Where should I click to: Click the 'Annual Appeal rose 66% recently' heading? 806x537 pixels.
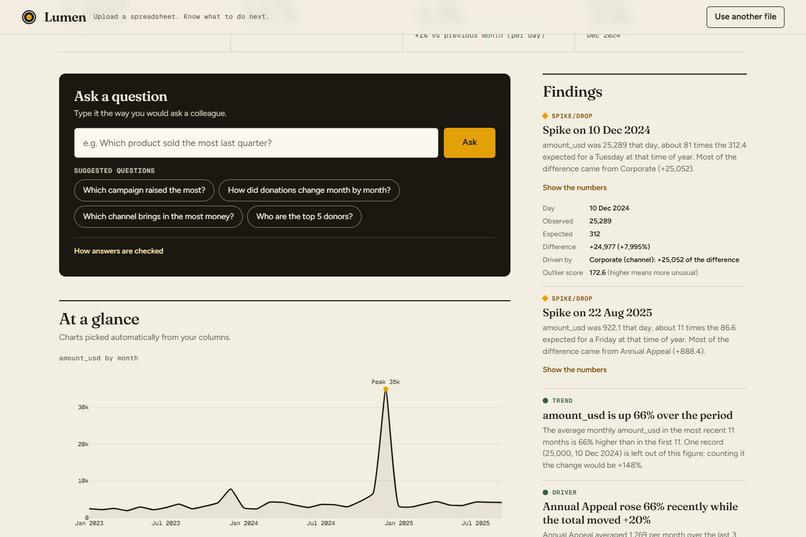[x=640, y=513]
